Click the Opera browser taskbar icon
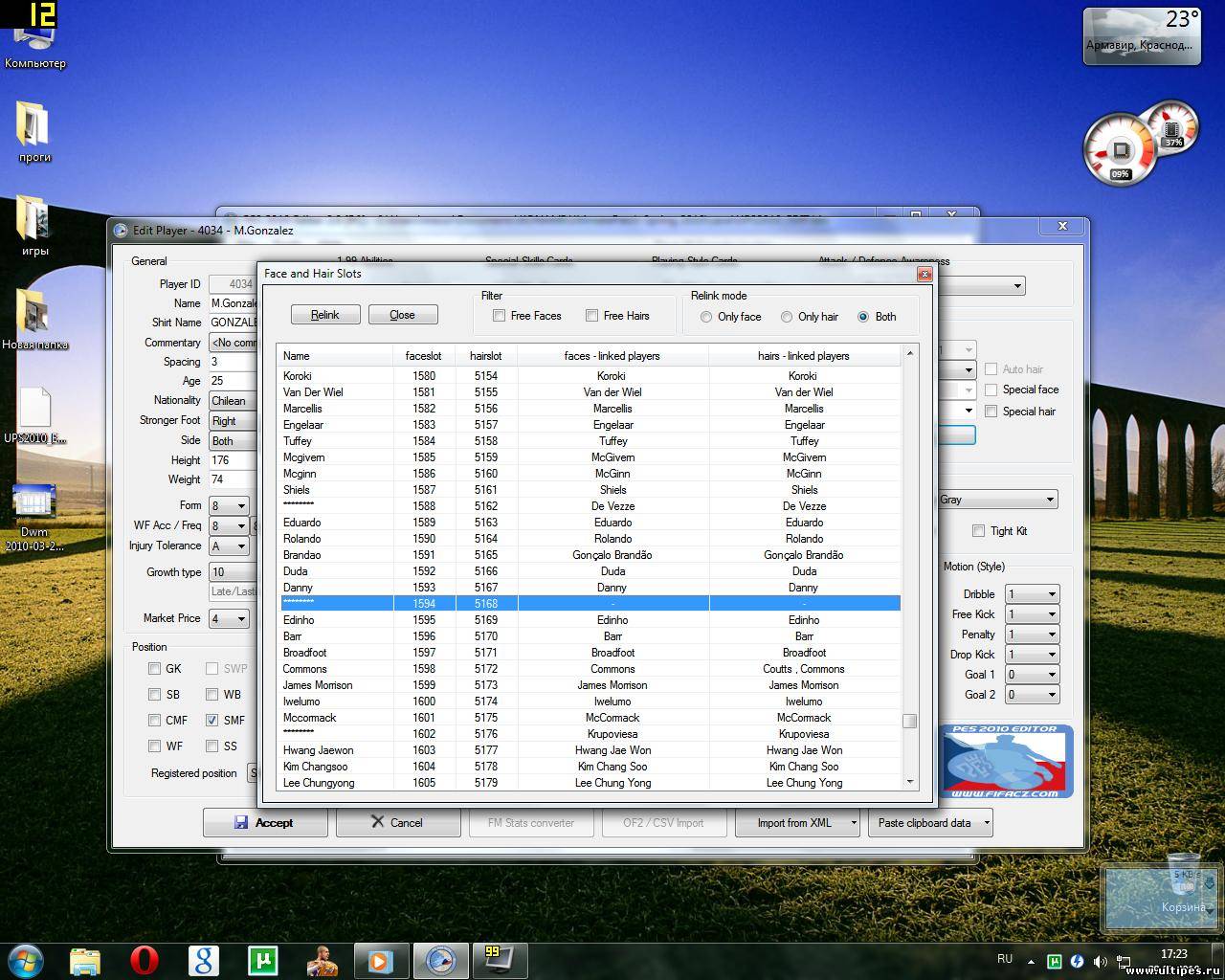Image resolution: width=1225 pixels, height=980 pixels. point(145,960)
